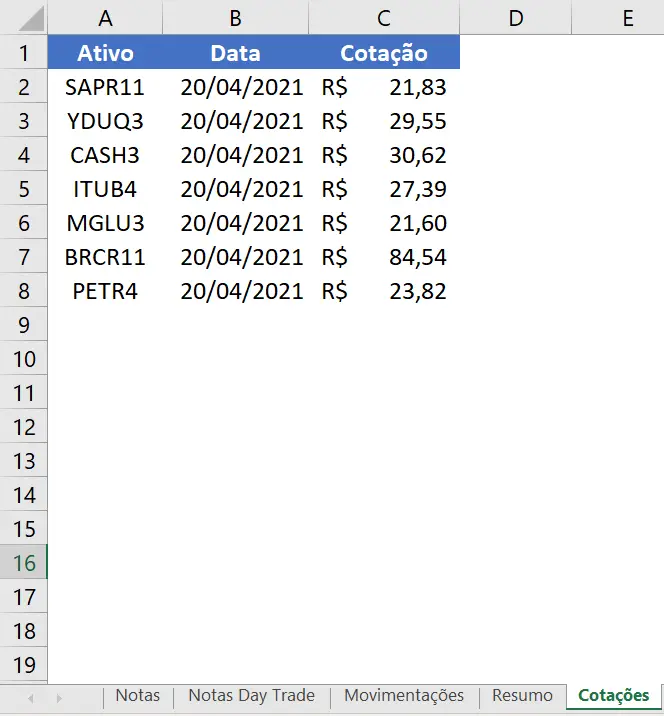
Task: Open the Notas sheet tab
Action: (138, 695)
